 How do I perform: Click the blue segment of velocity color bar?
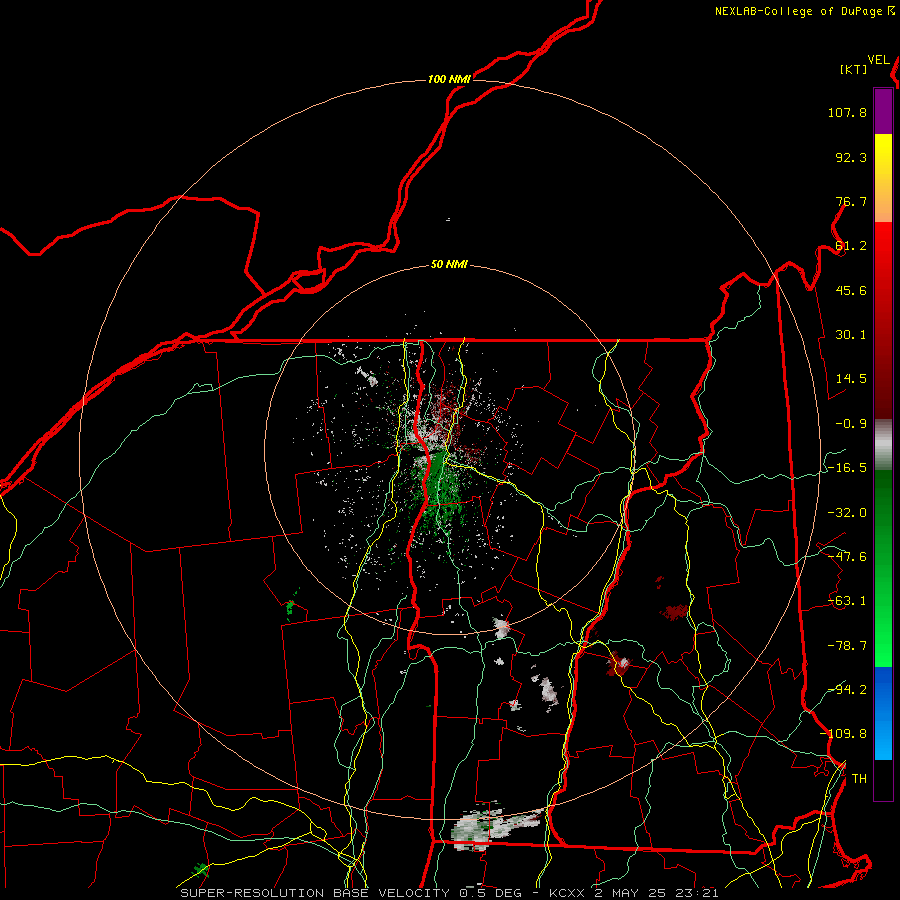tap(883, 713)
